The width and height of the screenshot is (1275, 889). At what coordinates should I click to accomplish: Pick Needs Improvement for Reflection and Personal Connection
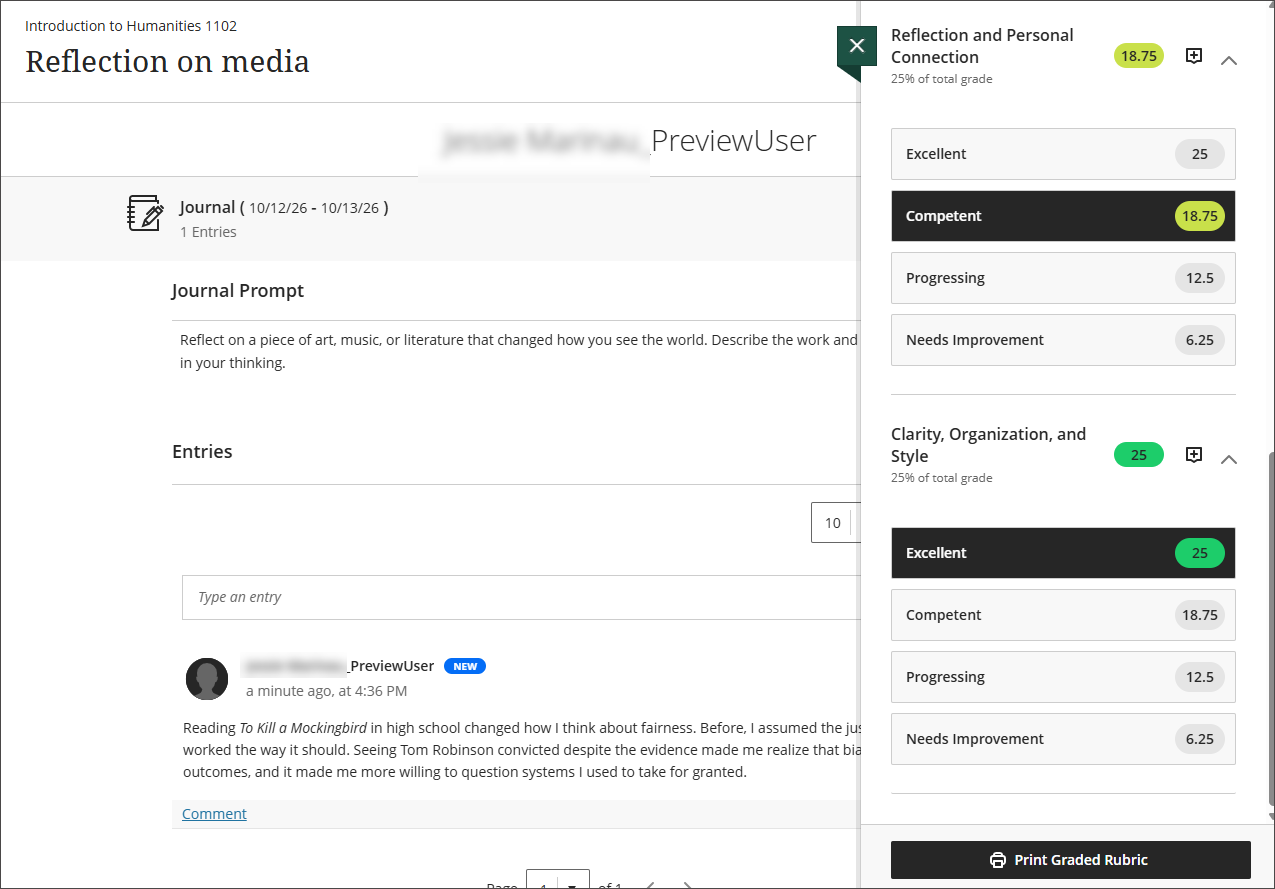(x=1063, y=340)
